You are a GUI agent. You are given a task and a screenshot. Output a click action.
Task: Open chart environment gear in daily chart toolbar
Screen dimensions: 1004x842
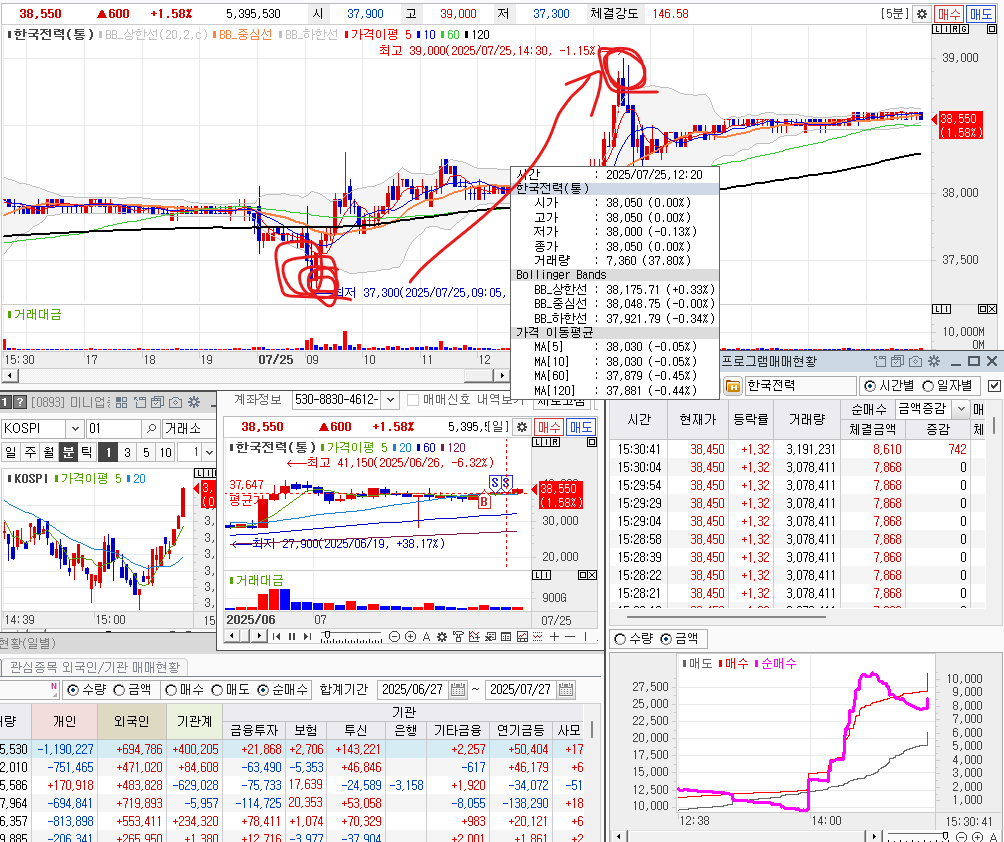tap(442, 636)
